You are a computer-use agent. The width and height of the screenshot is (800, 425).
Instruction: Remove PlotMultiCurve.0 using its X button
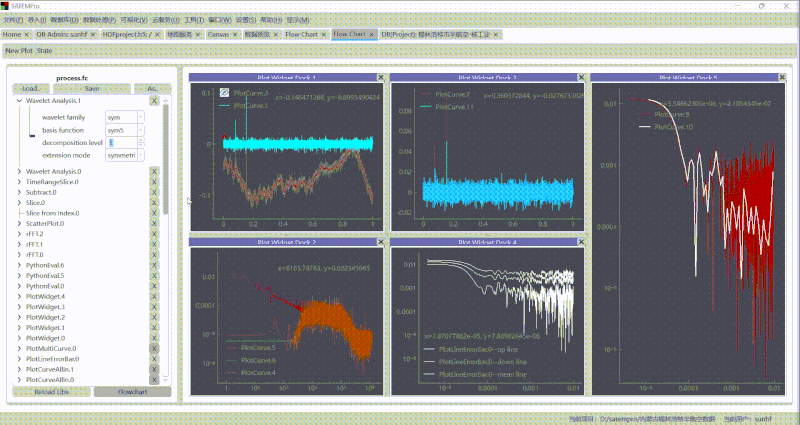coord(154,348)
